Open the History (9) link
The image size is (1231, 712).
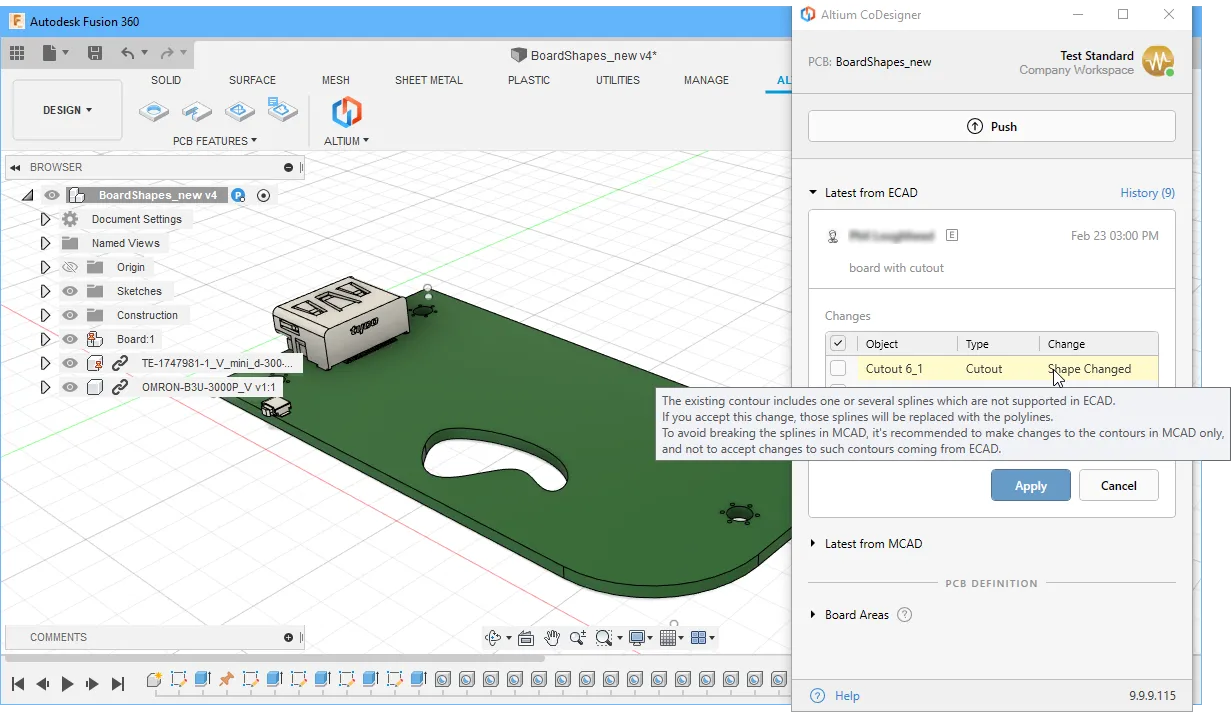point(1147,193)
